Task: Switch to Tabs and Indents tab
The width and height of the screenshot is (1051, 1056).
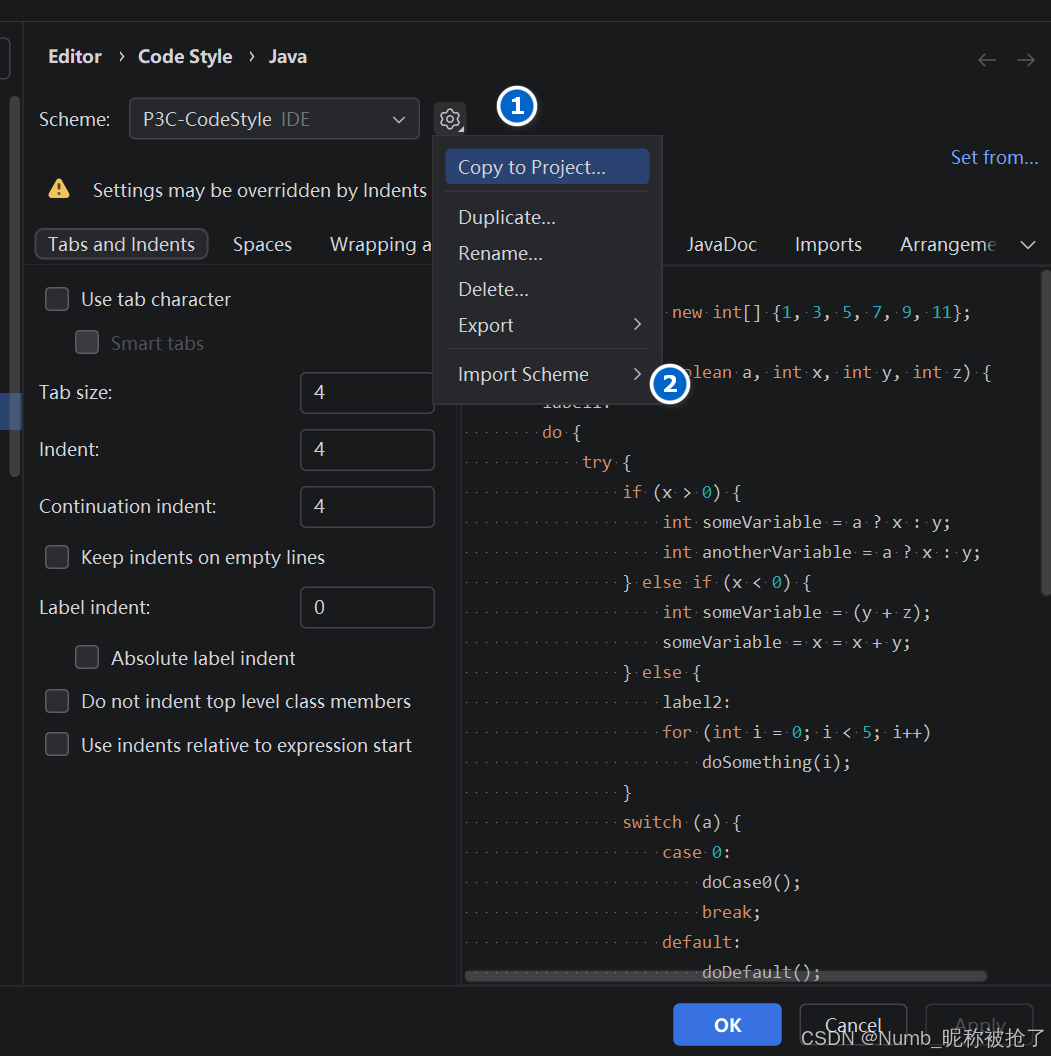Action: (x=121, y=244)
